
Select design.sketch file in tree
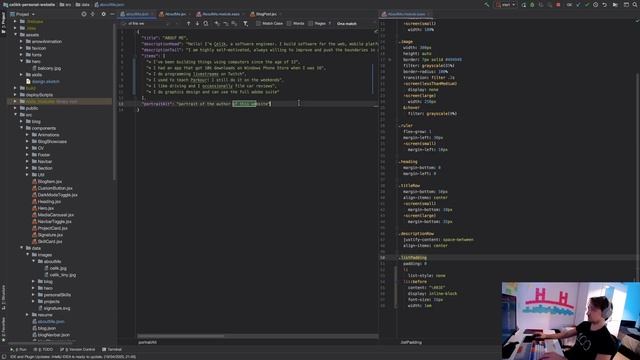pyautogui.click(x=43, y=81)
